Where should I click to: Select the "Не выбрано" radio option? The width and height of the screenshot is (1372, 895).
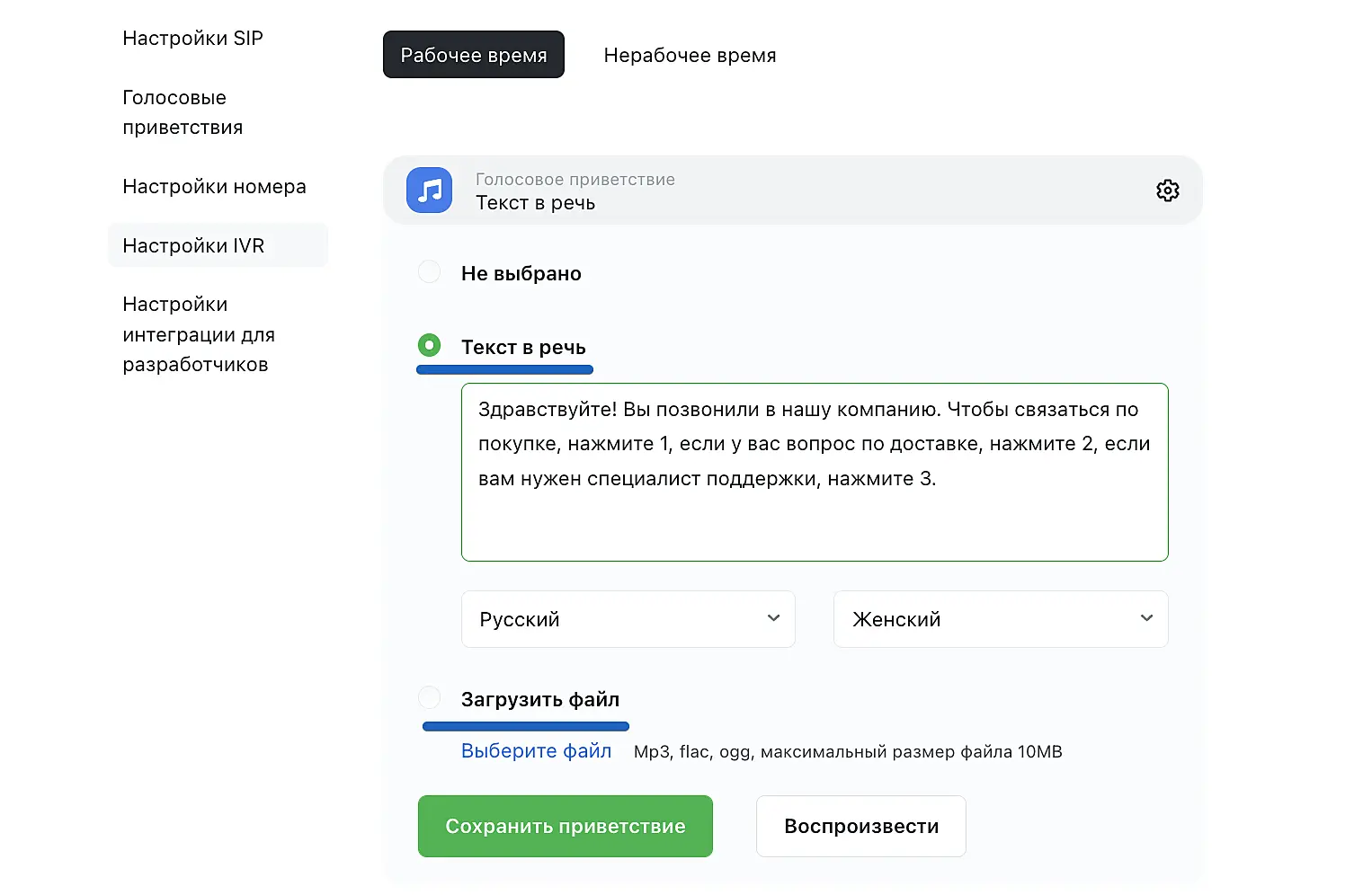pos(430,272)
